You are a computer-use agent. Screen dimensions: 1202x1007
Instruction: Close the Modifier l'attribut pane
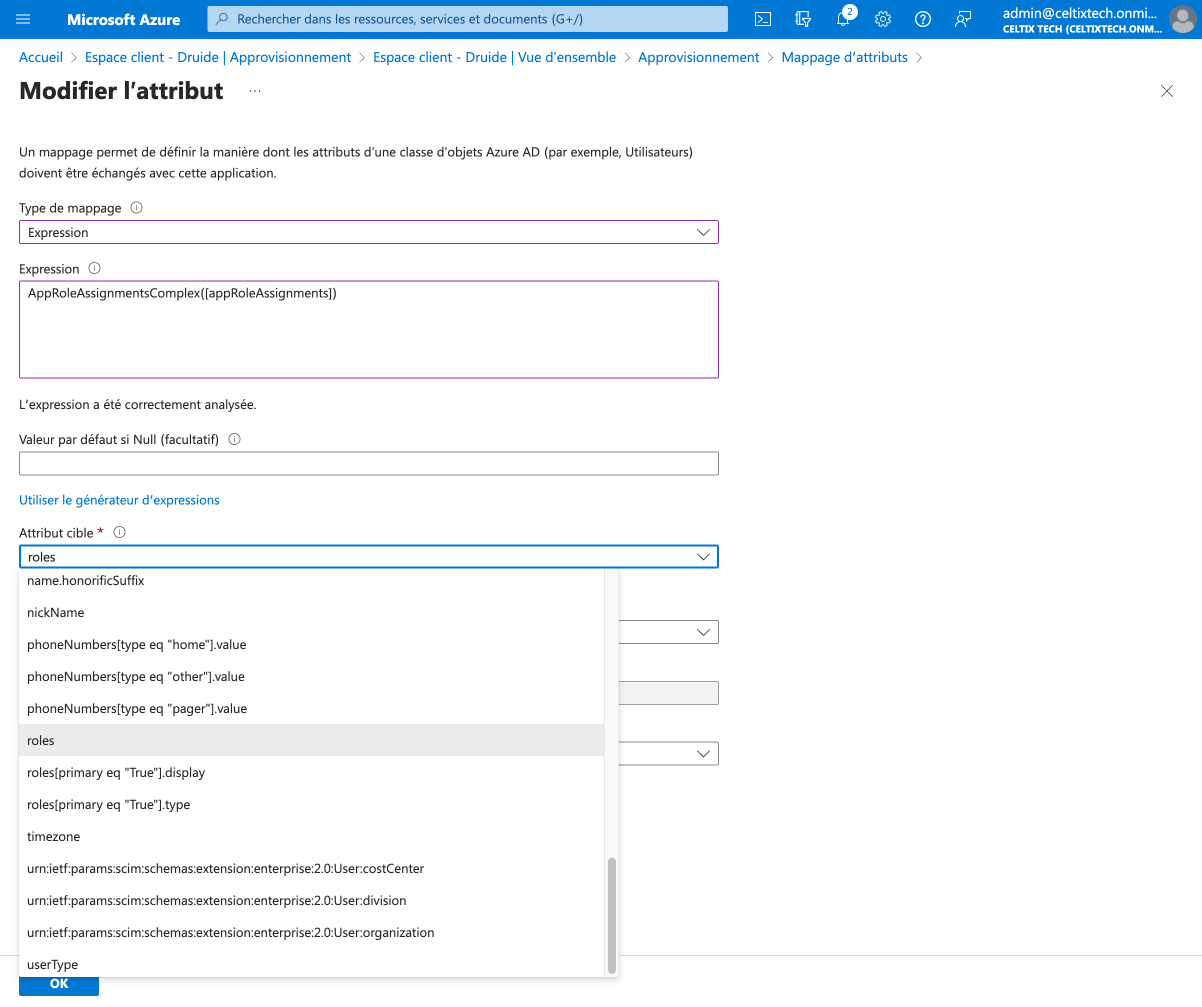pos(1166,91)
